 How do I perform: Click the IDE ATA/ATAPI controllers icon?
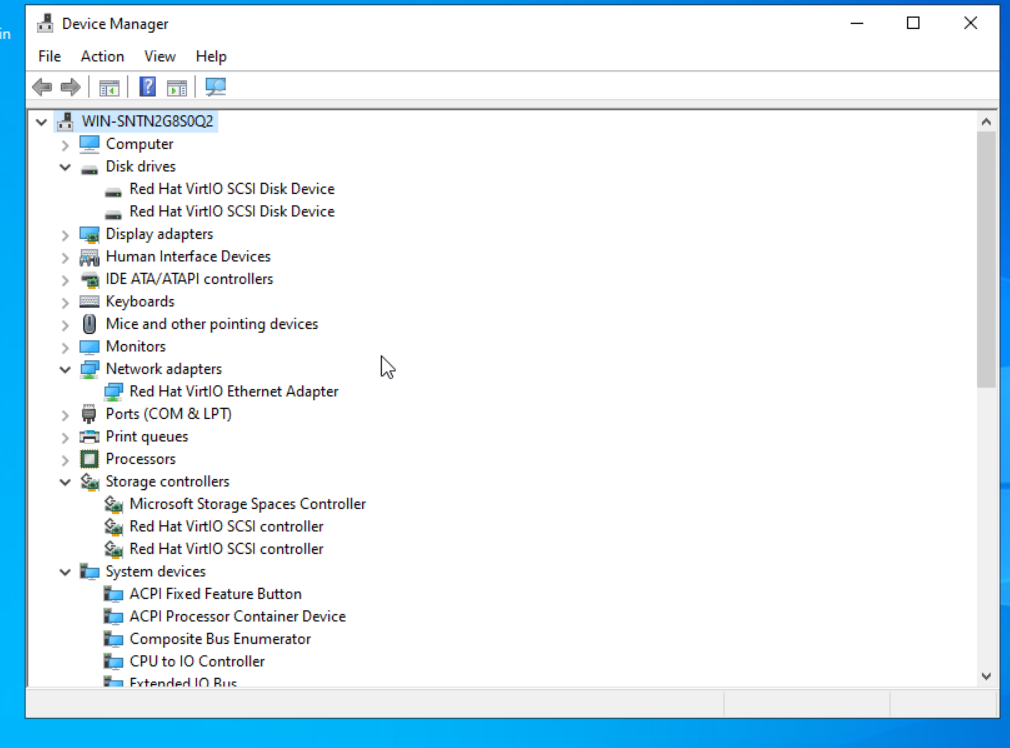[x=89, y=279]
